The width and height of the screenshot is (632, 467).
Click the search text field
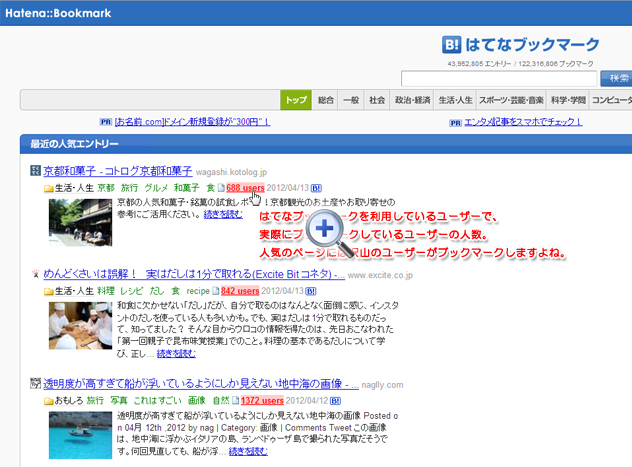[x=499, y=78]
